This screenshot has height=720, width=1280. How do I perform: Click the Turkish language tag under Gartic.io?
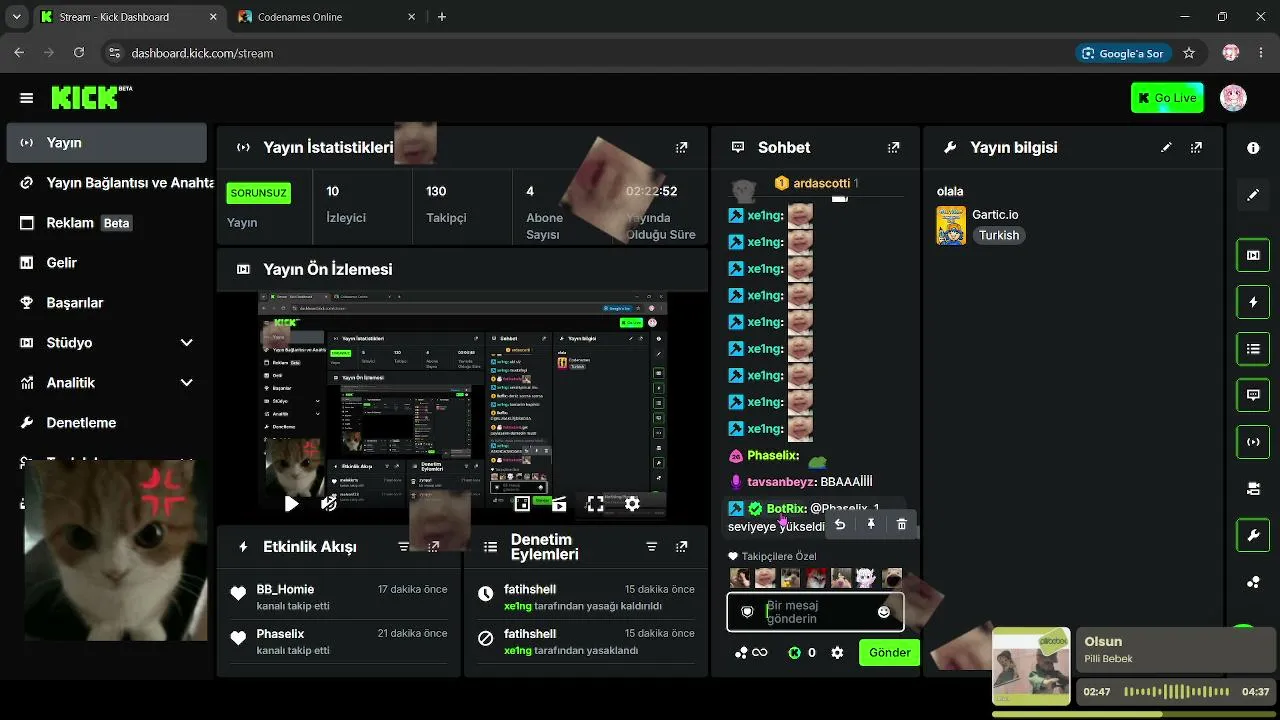(999, 235)
